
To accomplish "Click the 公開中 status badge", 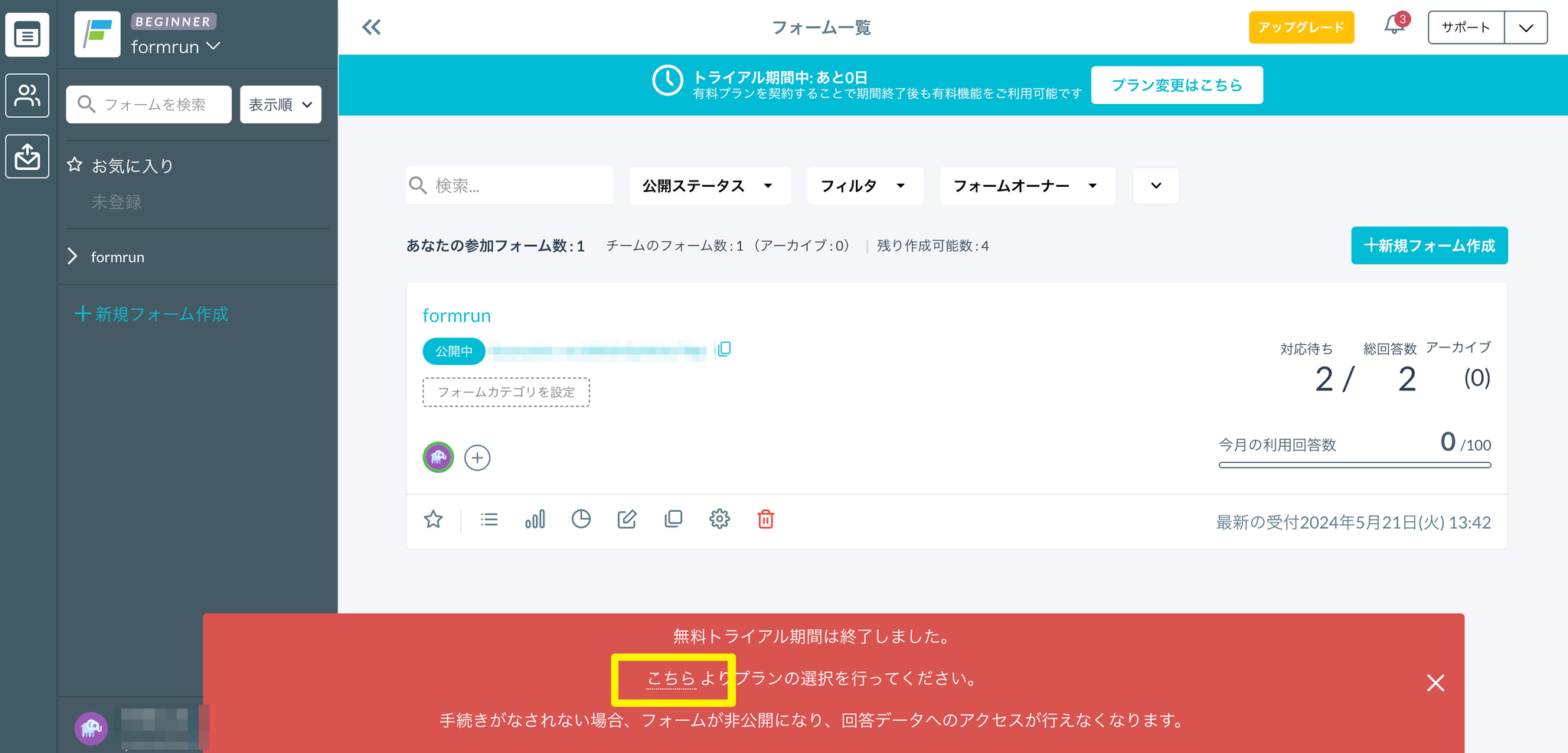I will point(454,351).
